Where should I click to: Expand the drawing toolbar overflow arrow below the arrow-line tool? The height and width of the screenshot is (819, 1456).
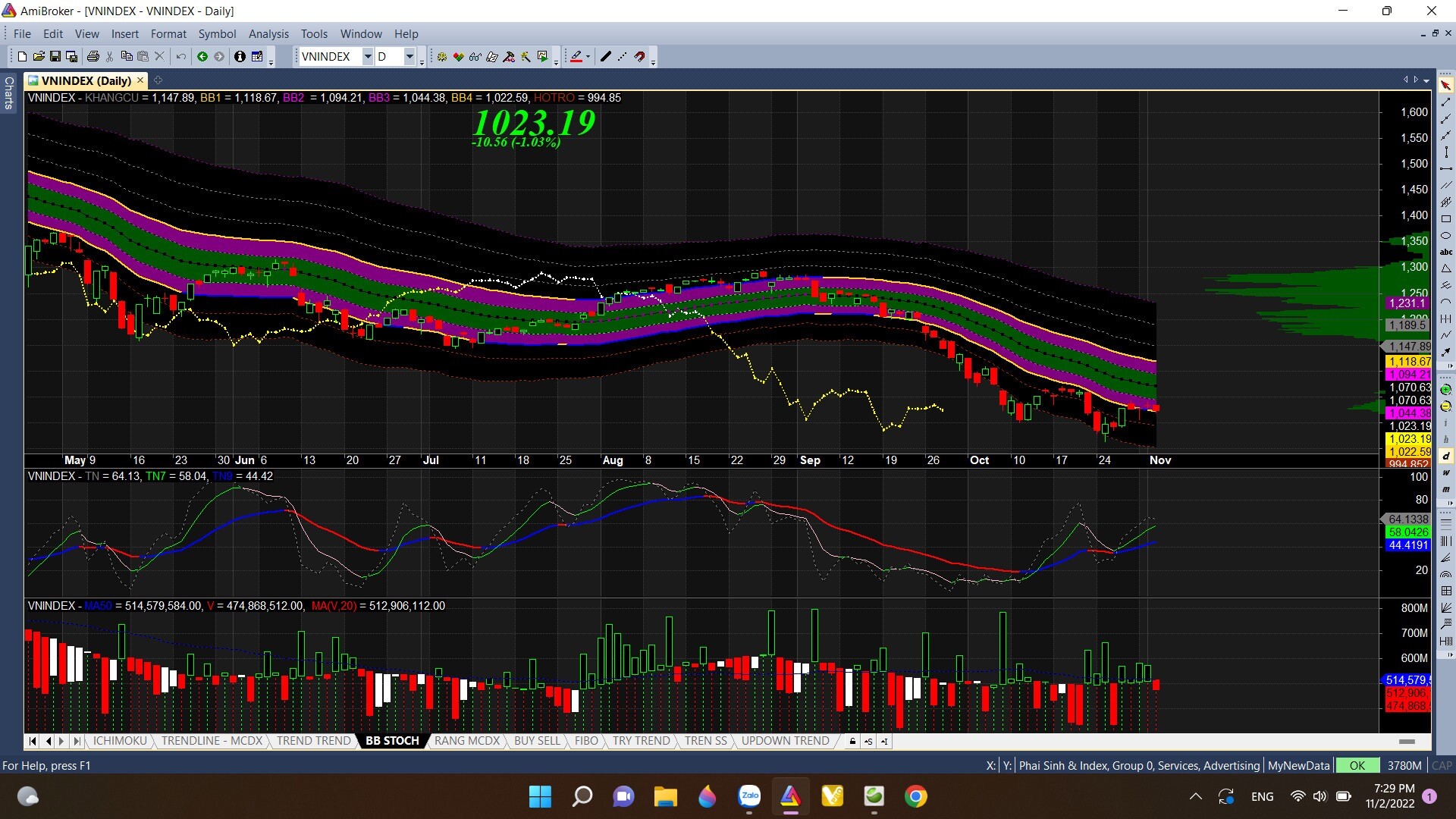(1451, 366)
